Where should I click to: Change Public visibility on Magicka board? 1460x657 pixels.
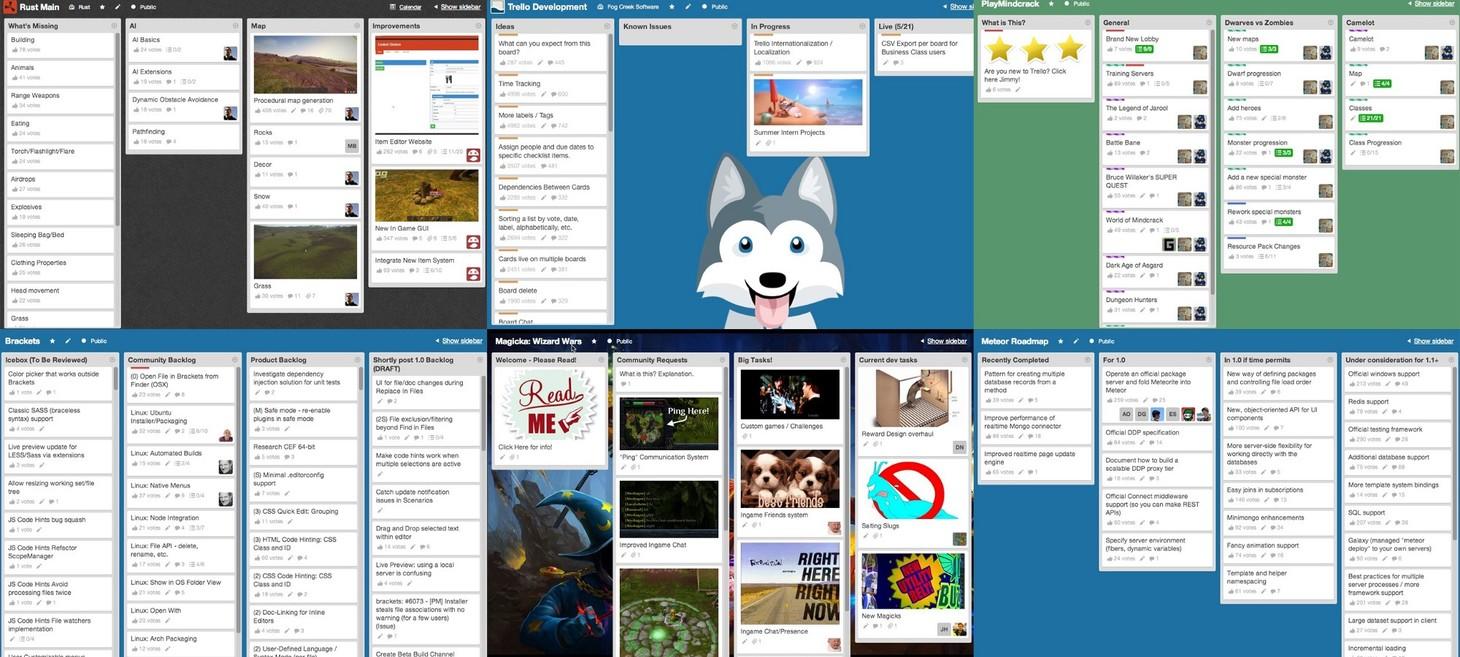(620, 341)
